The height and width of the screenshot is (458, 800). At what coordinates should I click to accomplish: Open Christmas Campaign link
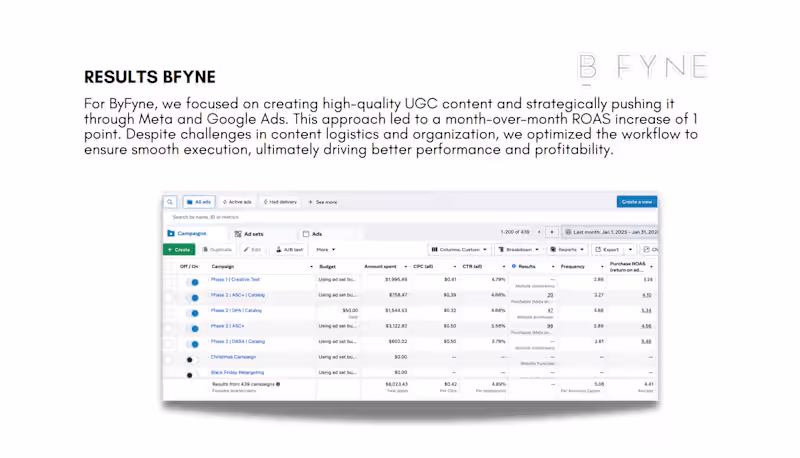coord(233,357)
